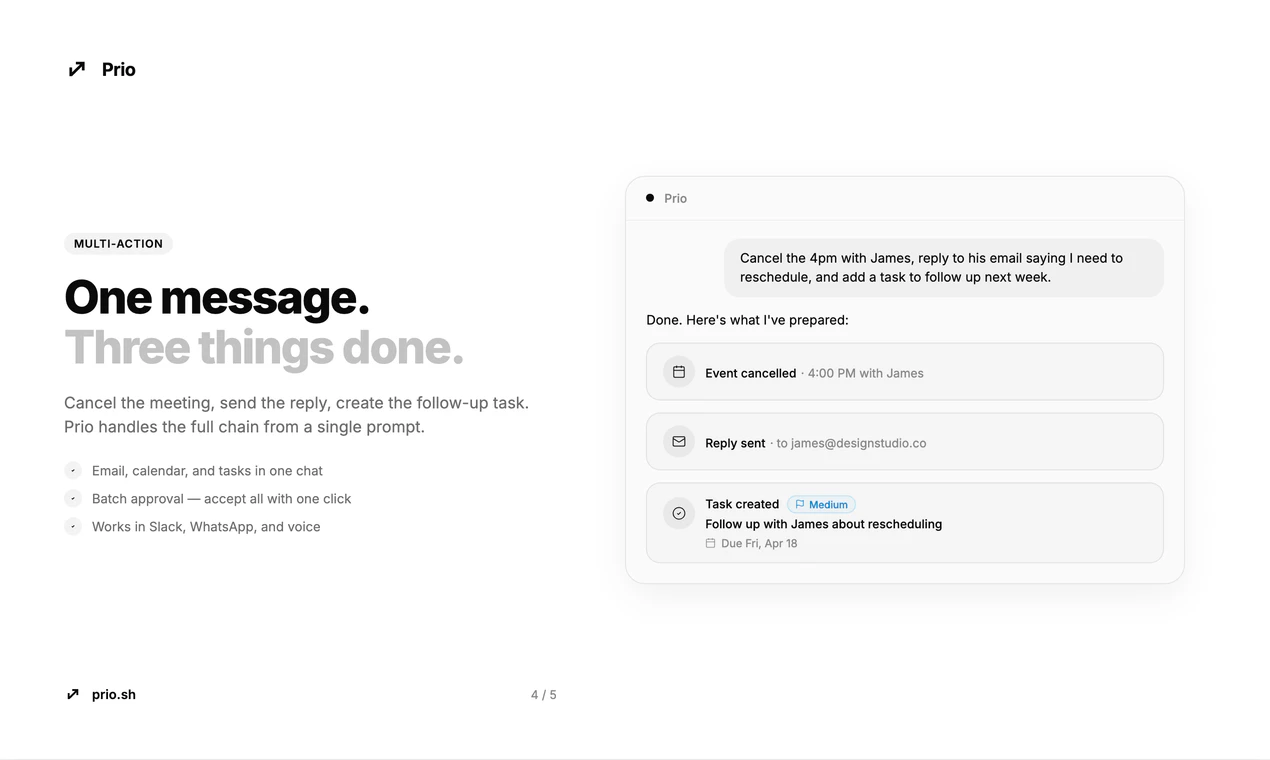
Task: Click the Medium priority badge
Action: (x=821, y=504)
